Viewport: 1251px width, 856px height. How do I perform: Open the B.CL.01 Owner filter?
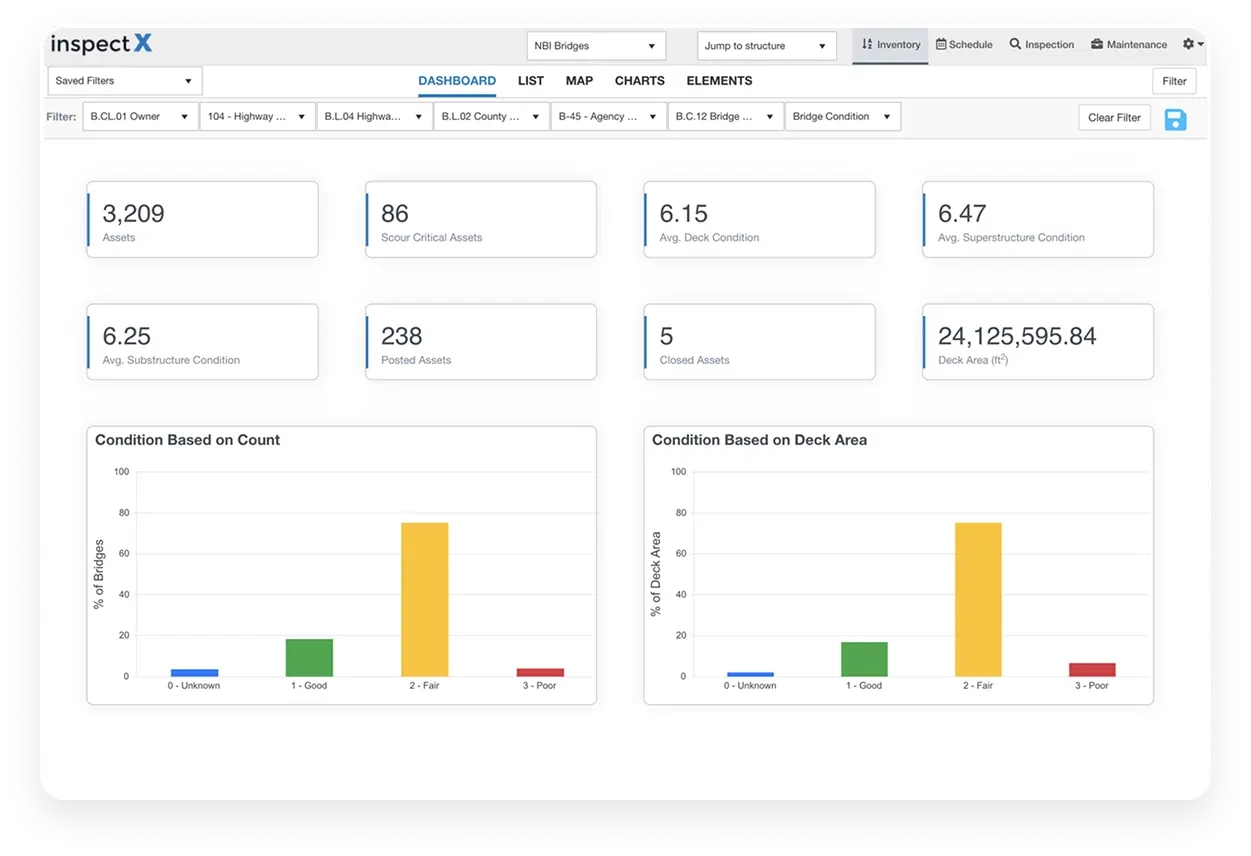point(139,116)
